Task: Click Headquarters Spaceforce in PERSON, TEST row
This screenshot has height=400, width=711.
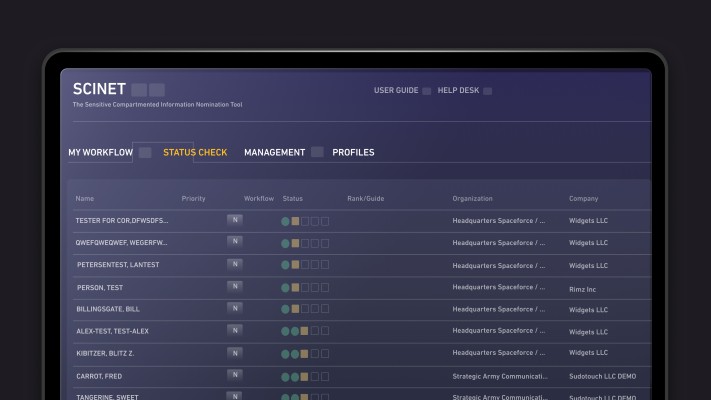Action: pyautogui.click(x=499, y=287)
